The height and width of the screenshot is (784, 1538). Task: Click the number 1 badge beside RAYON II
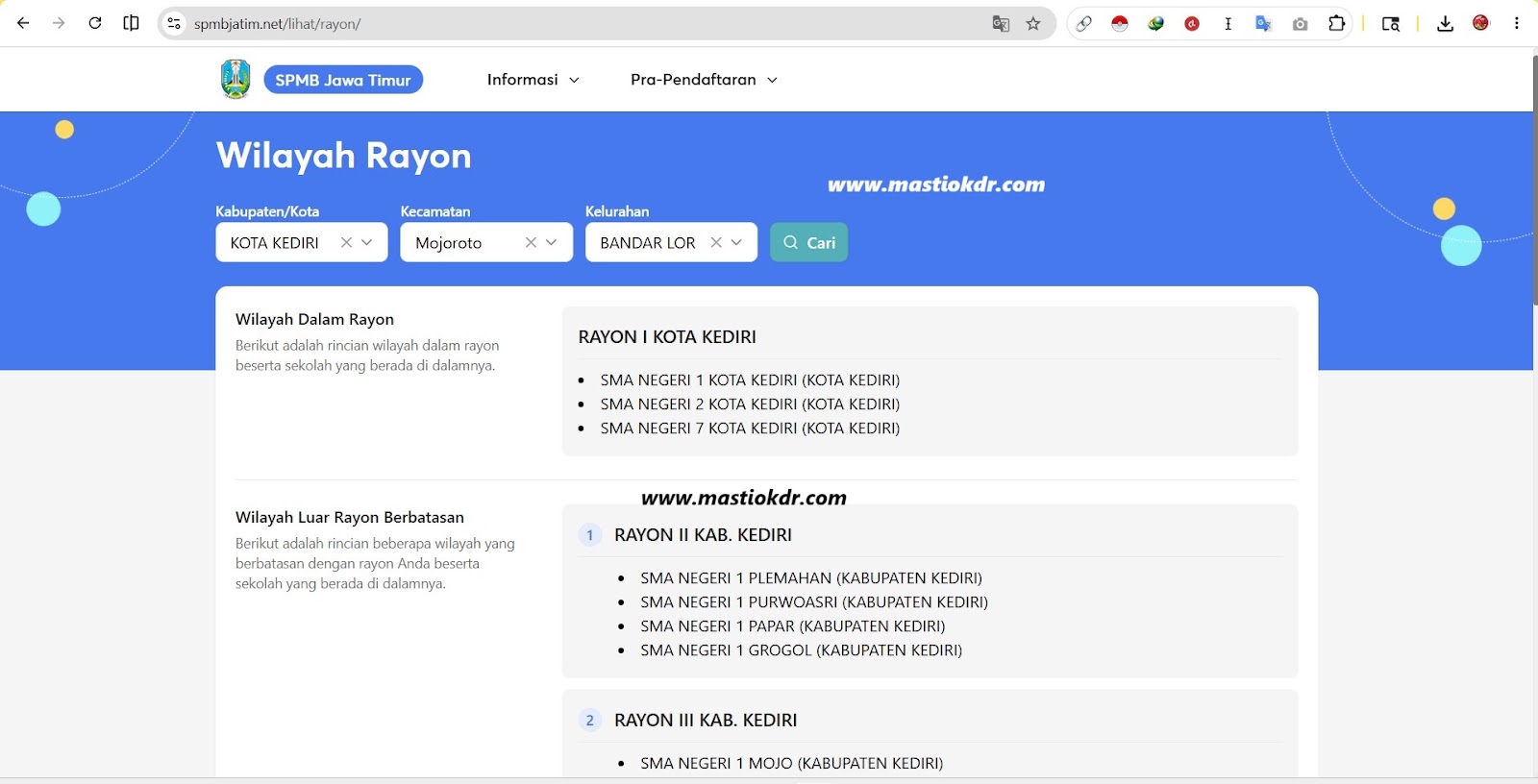[x=590, y=535]
